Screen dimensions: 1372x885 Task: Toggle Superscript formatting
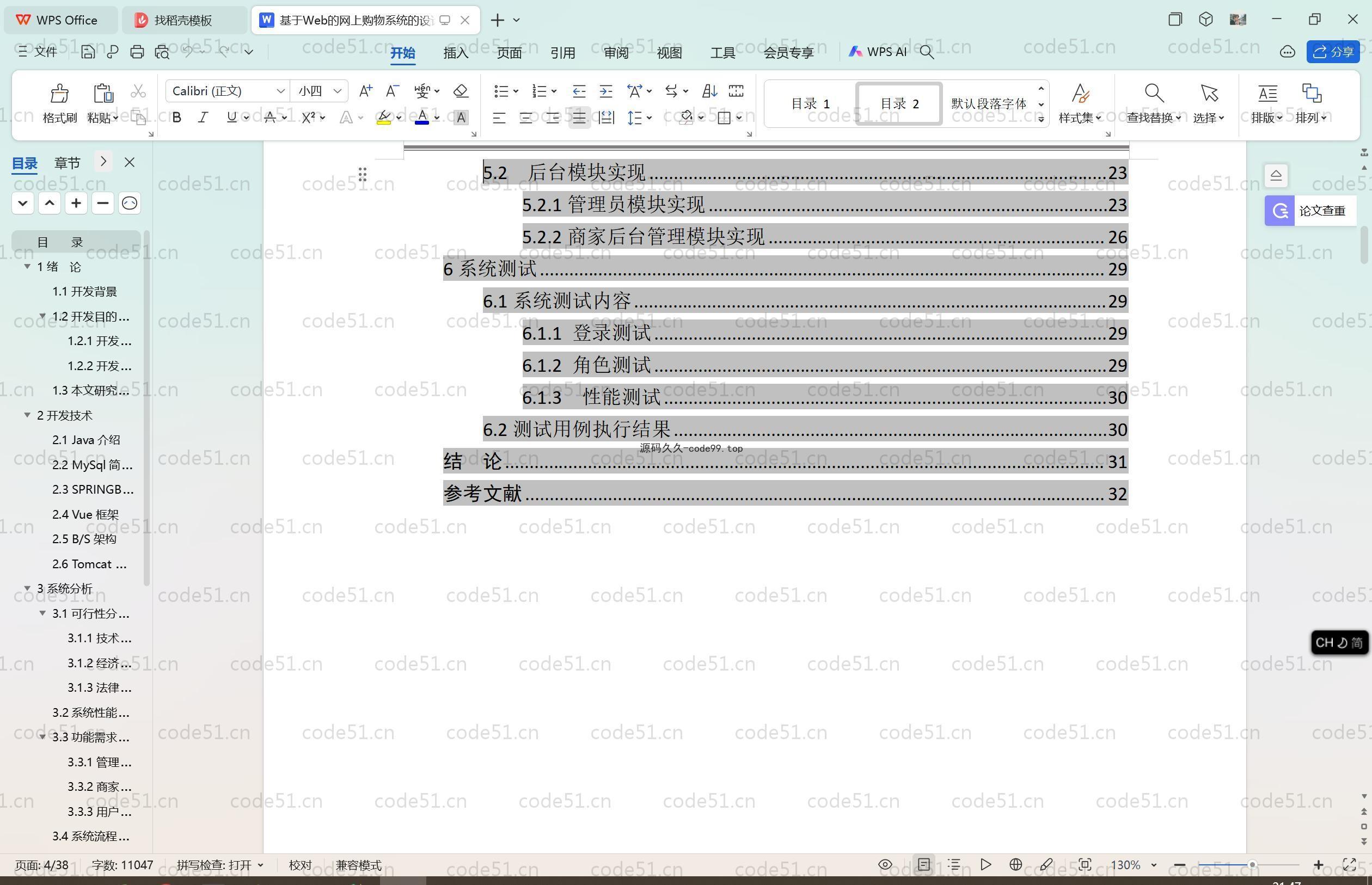click(x=309, y=118)
